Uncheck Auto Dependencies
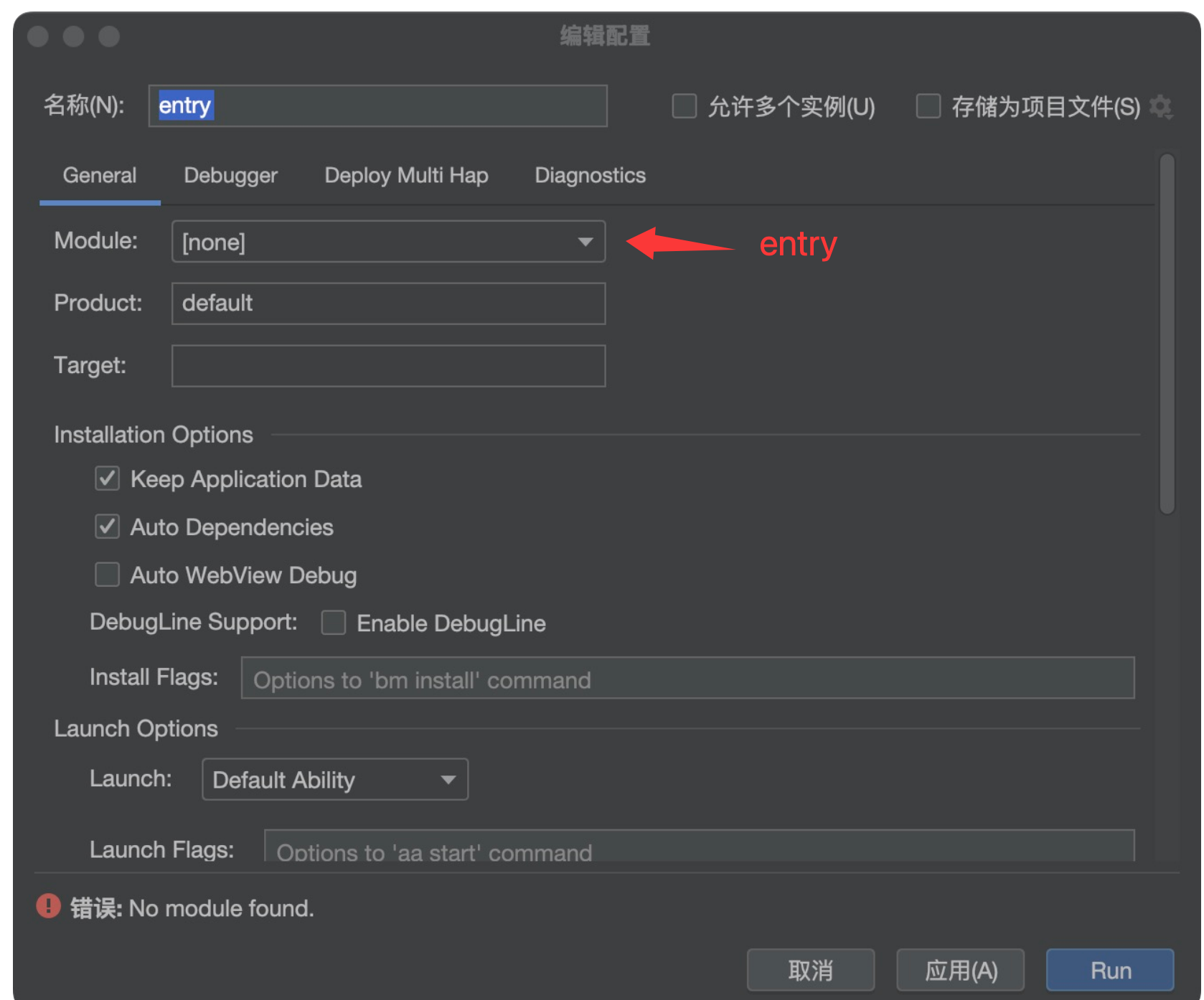The height and width of the screenshot is (1000, 1204). click(108, 527)
